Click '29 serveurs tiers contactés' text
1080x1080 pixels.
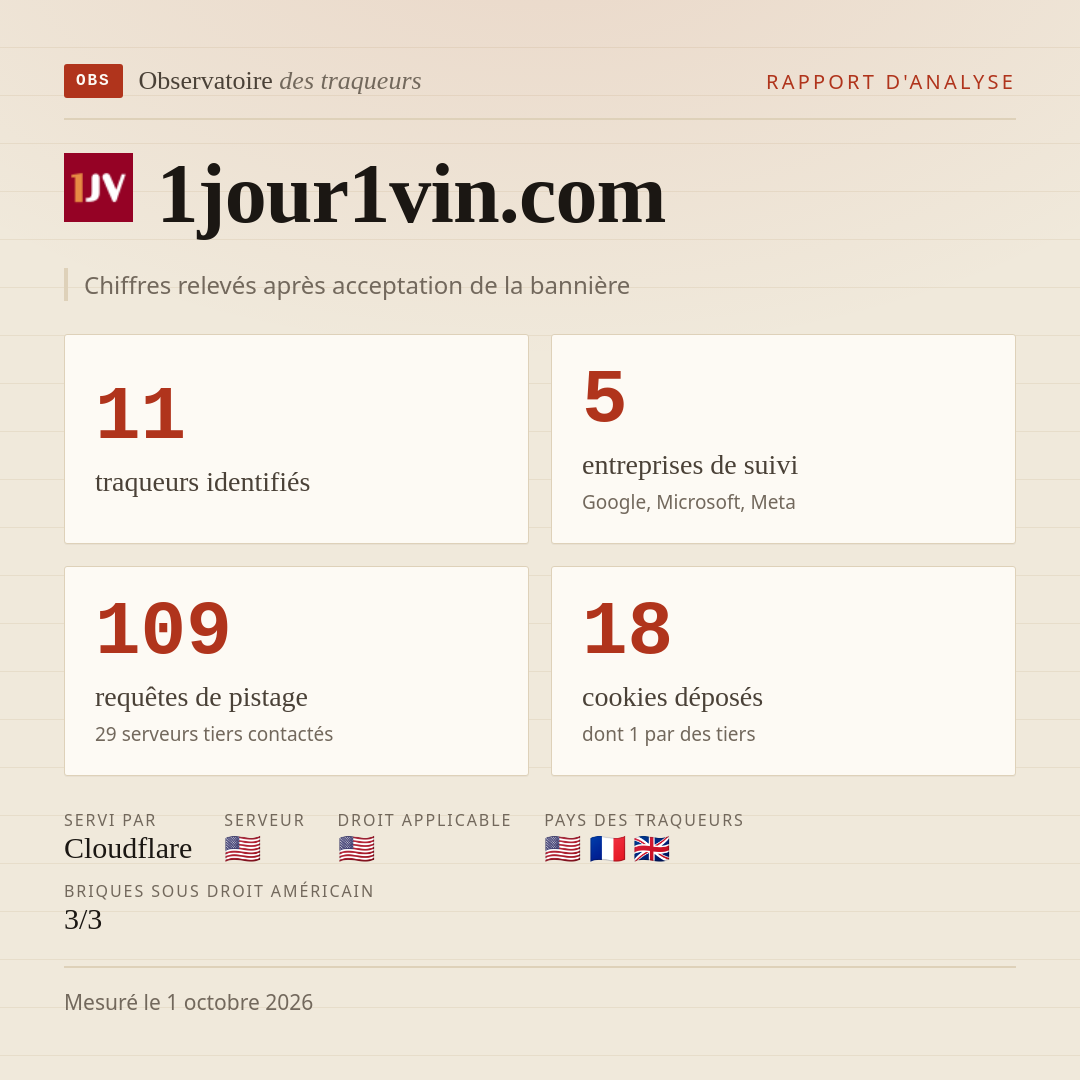point(214,734)
